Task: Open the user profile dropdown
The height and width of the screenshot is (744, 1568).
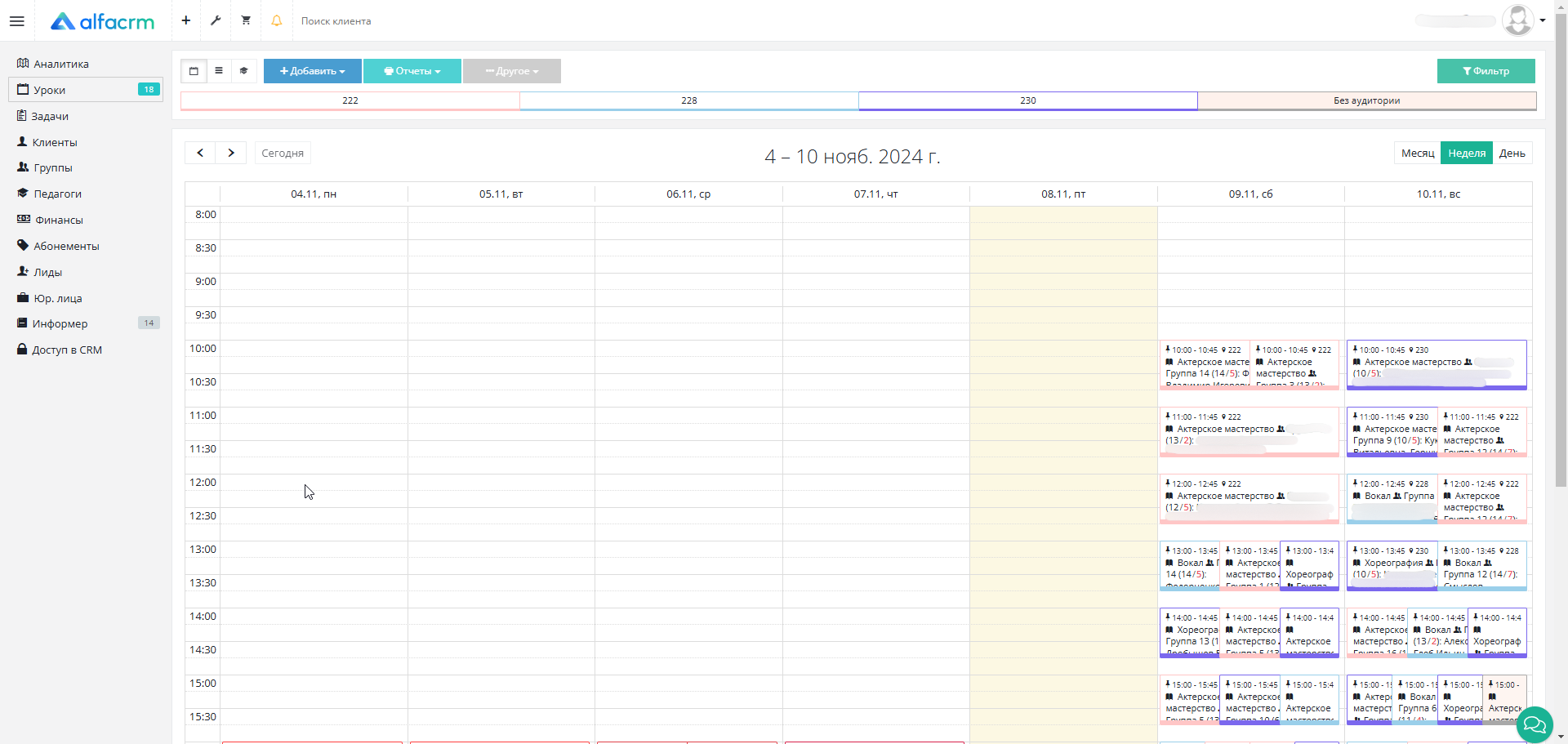Action: 1524,20
